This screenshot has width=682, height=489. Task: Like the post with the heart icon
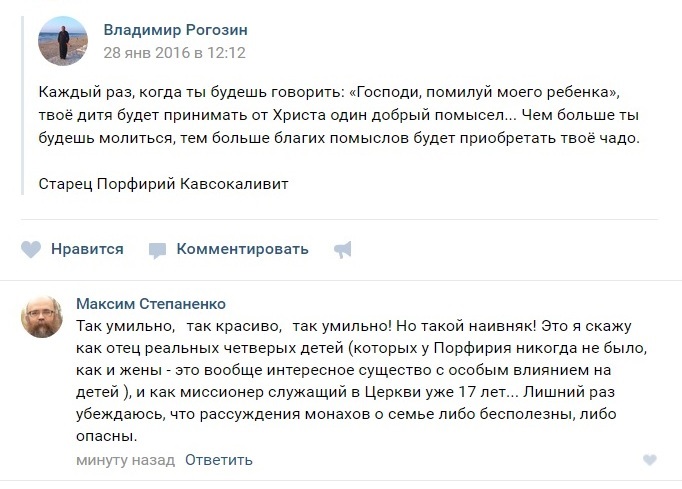click(x=31, y=250)
